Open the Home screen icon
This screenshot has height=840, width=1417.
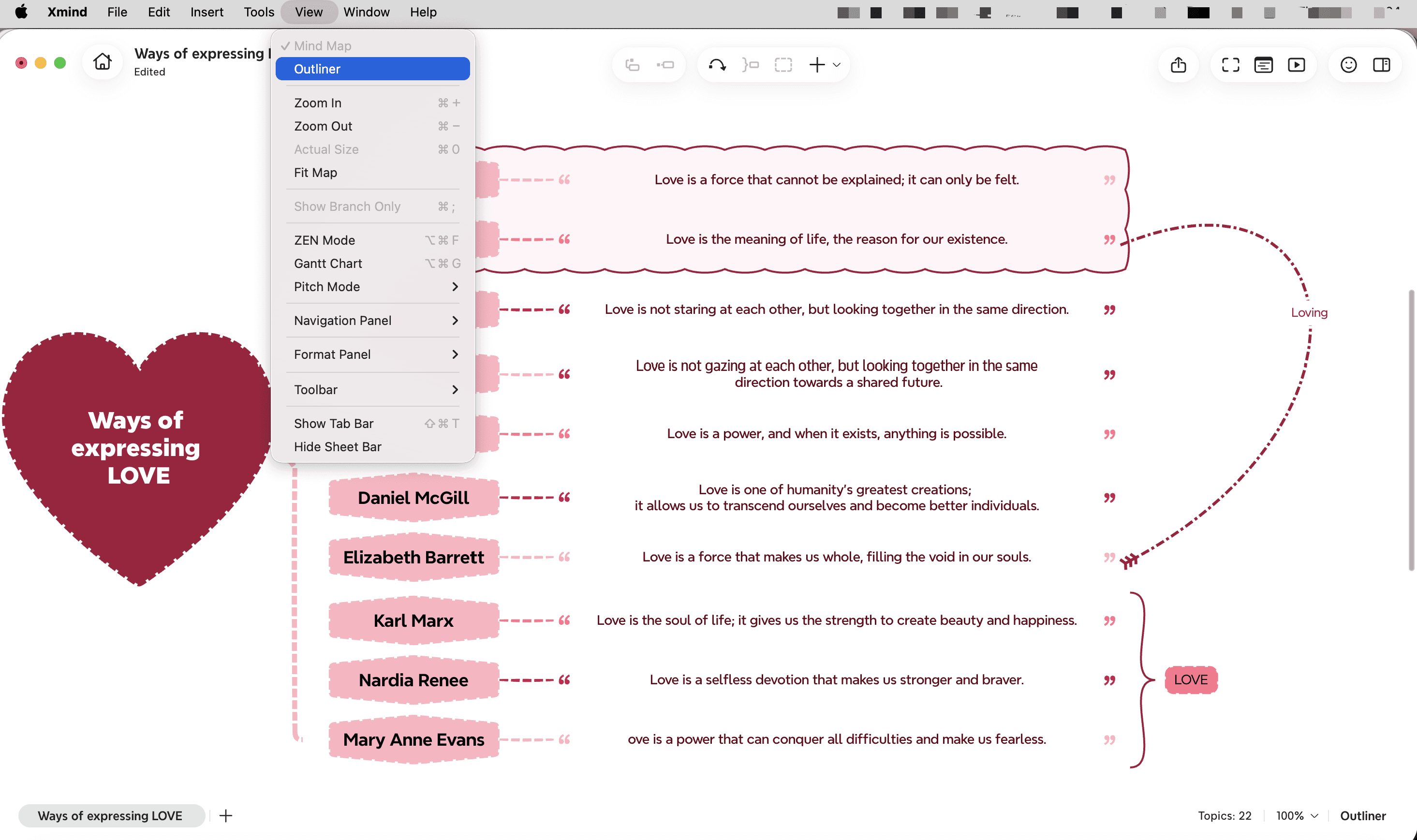(103, 62)
